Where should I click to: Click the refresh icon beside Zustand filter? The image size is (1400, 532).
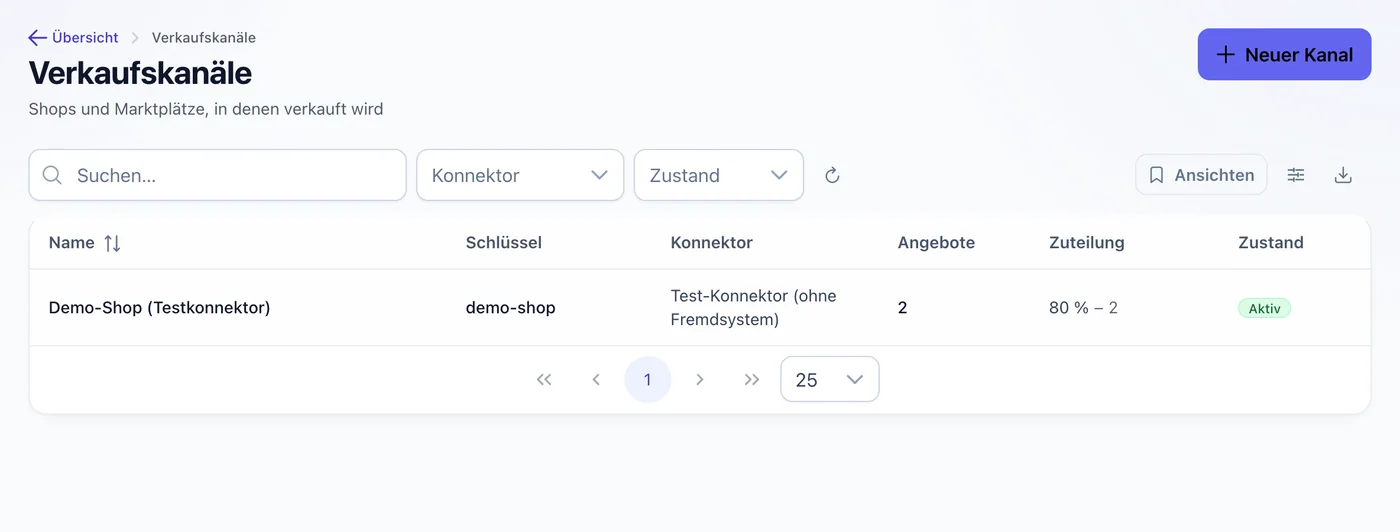pos(832,175)
